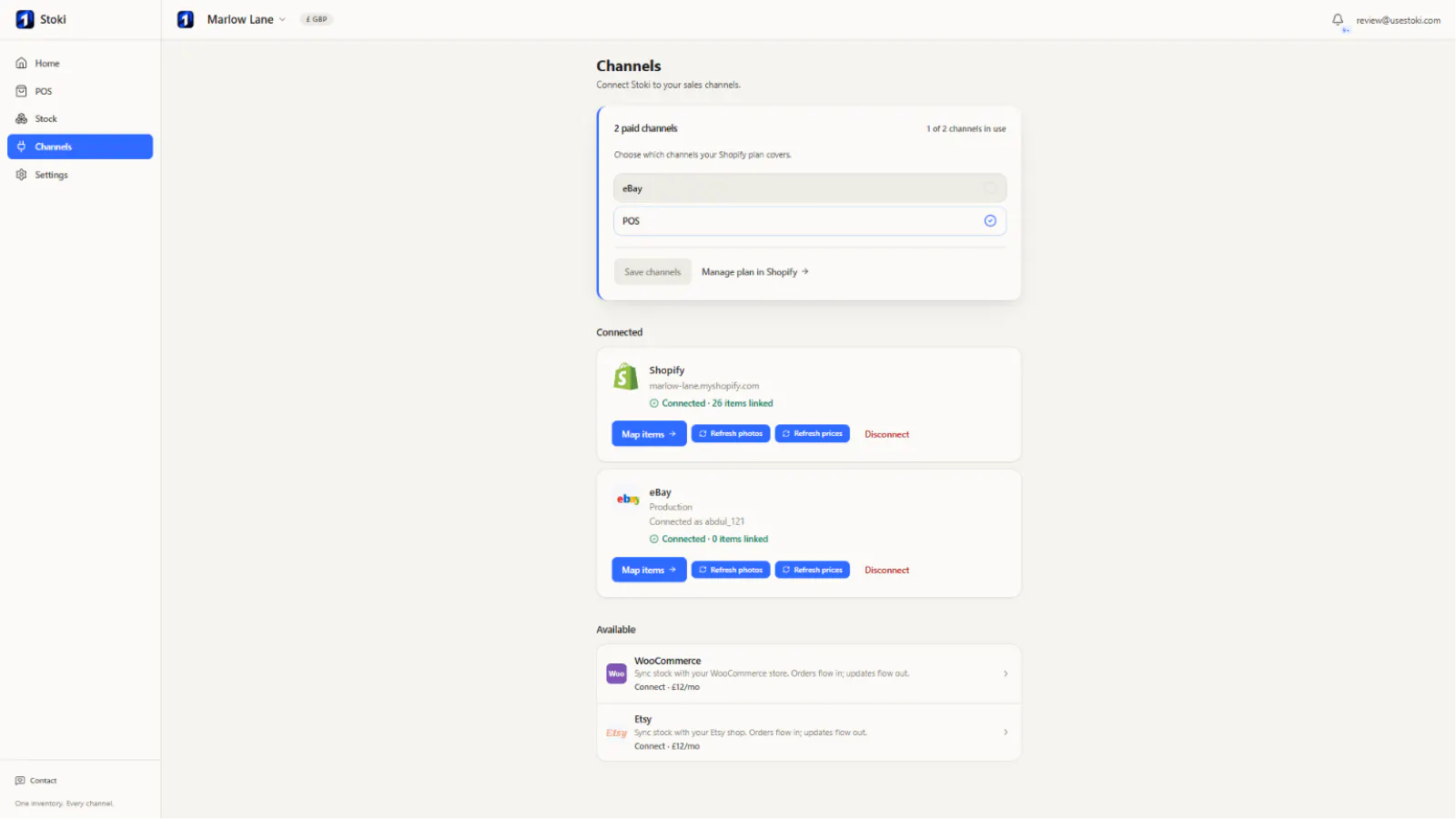Screen dimensions: 1456x819
Task: Click the Contact link in sidebar
Action: (x=36, y=781)
